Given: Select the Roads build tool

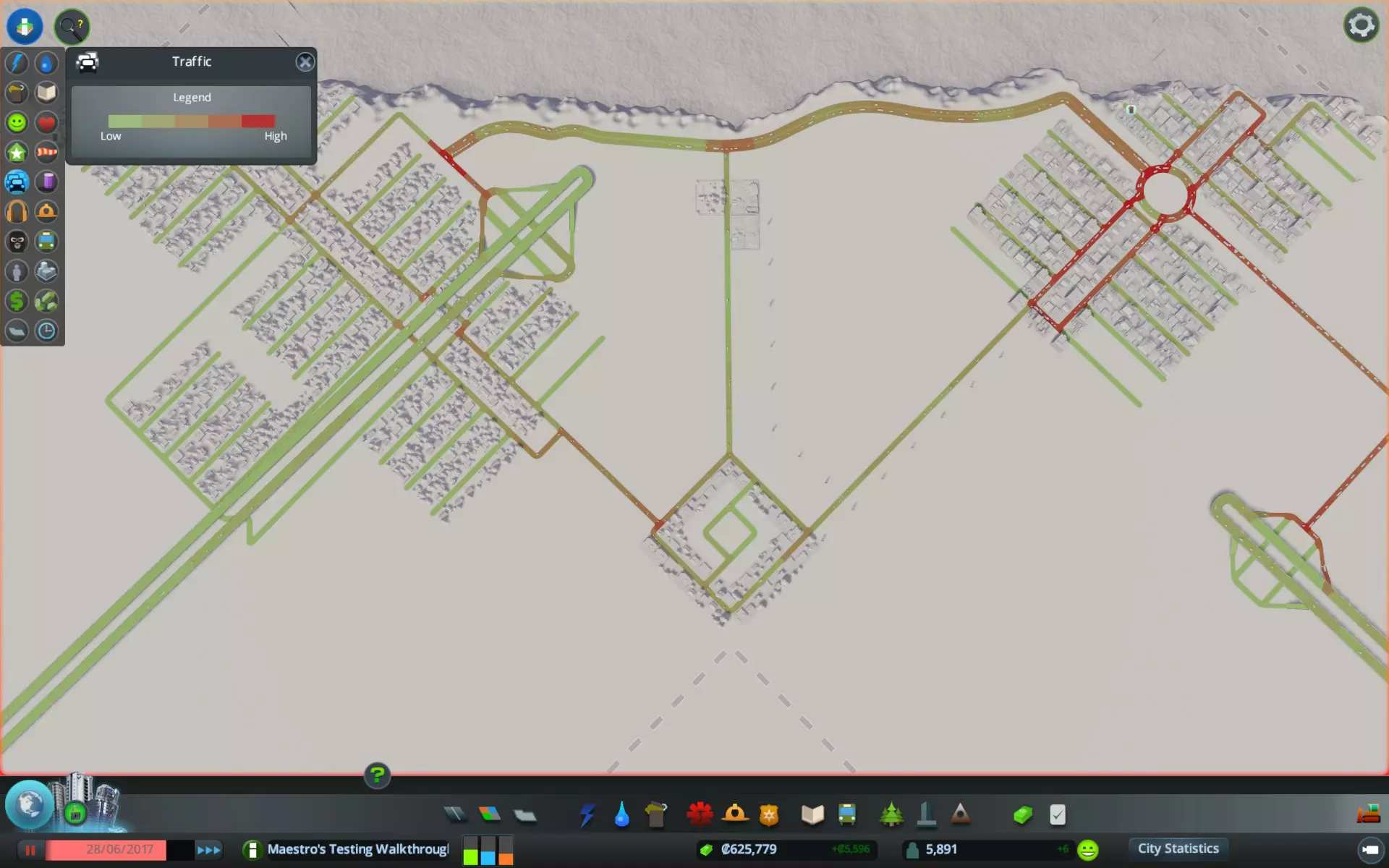Looking at the screenshot, I should click(x=455, y=814).
